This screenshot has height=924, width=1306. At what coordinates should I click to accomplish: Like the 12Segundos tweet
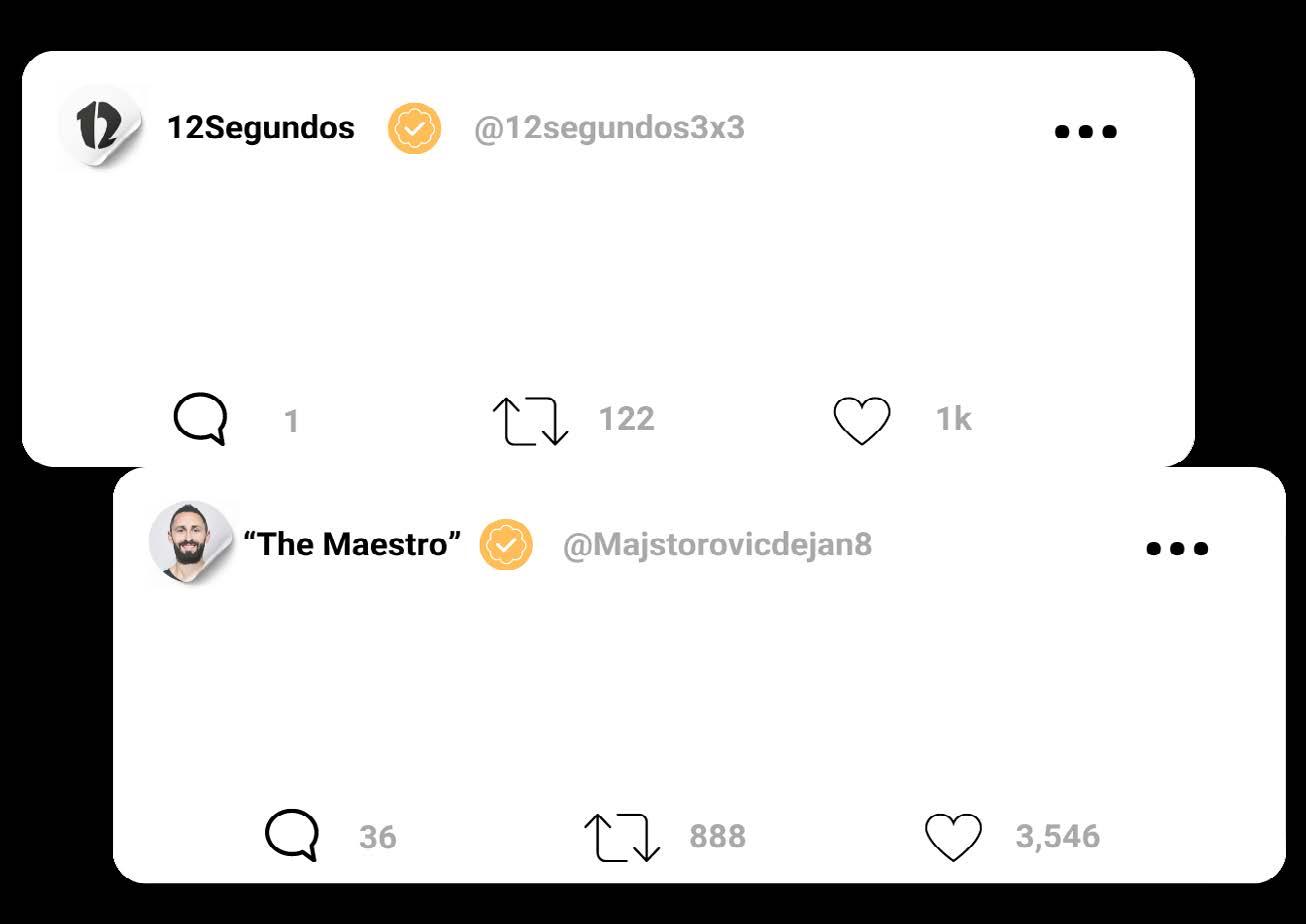click(862, 420)
